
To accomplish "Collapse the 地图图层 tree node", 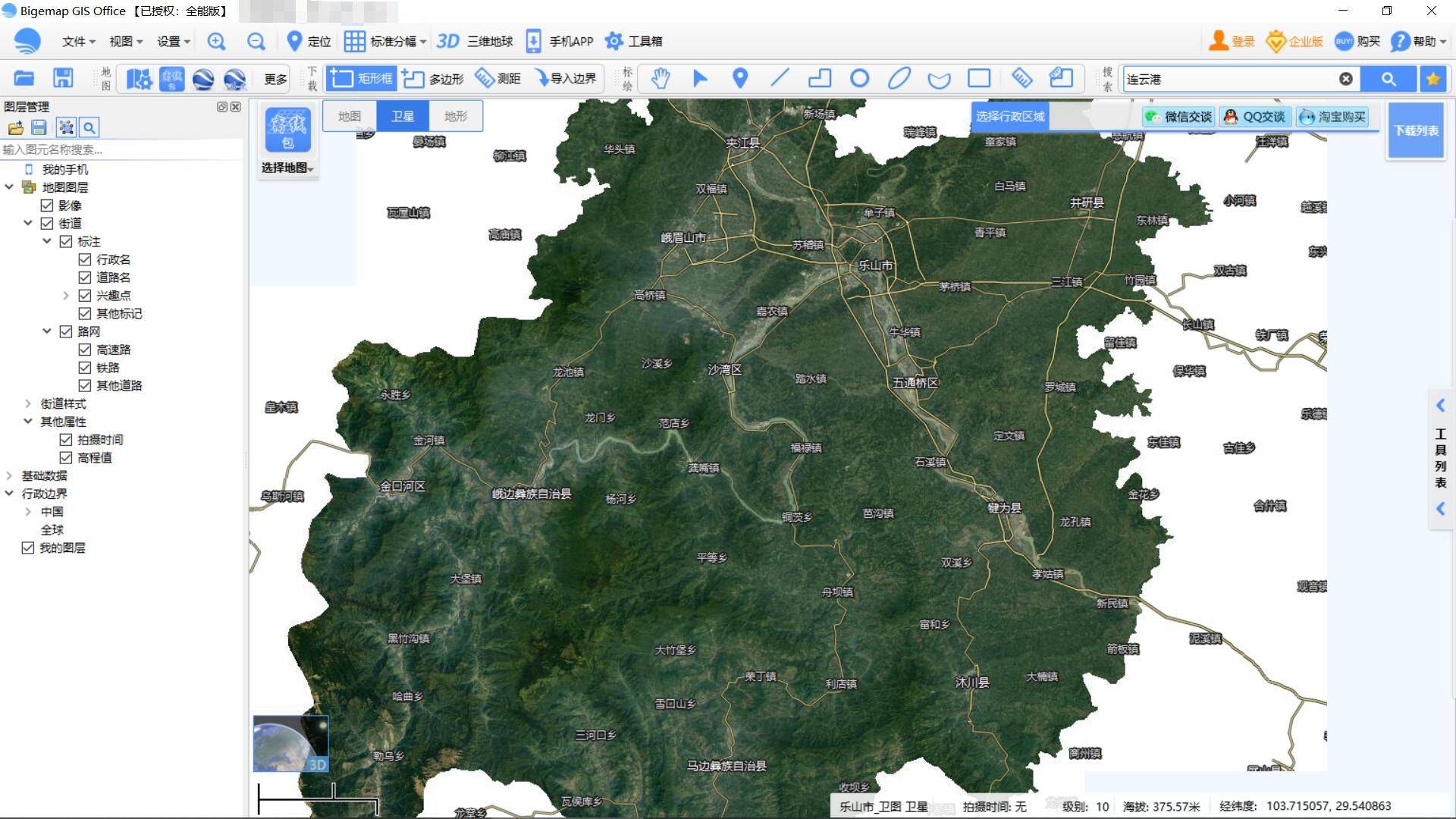I will coord(9,187).
